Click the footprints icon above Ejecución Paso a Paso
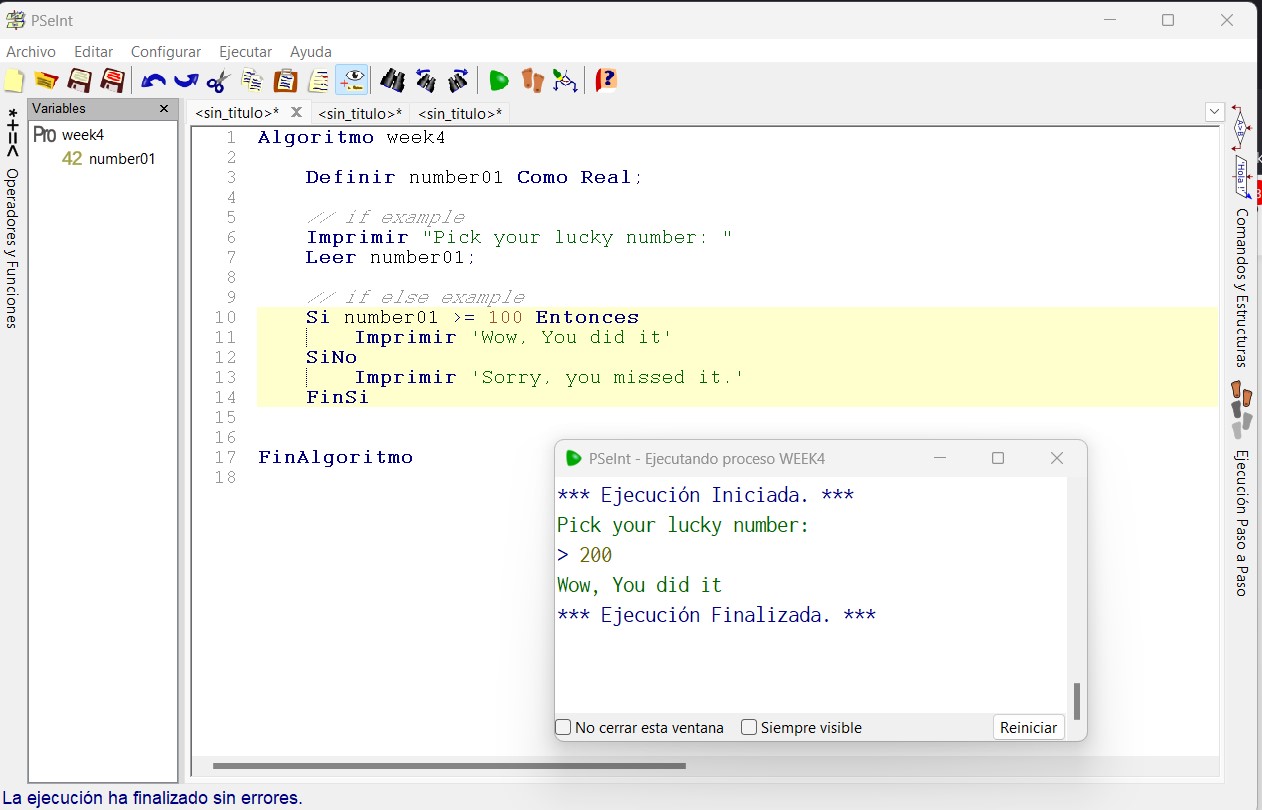The image size is (1262, 810). pos(1241,410)
